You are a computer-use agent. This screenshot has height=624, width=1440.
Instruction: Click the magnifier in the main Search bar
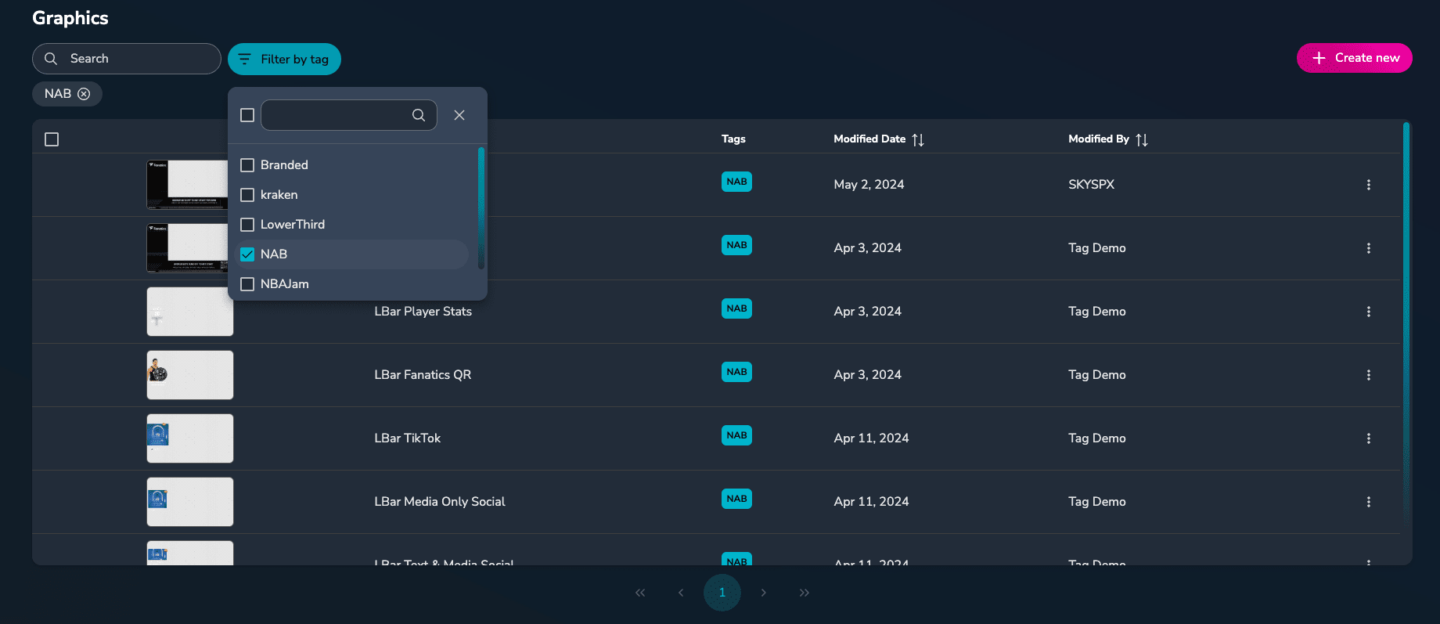pos(50,58)
